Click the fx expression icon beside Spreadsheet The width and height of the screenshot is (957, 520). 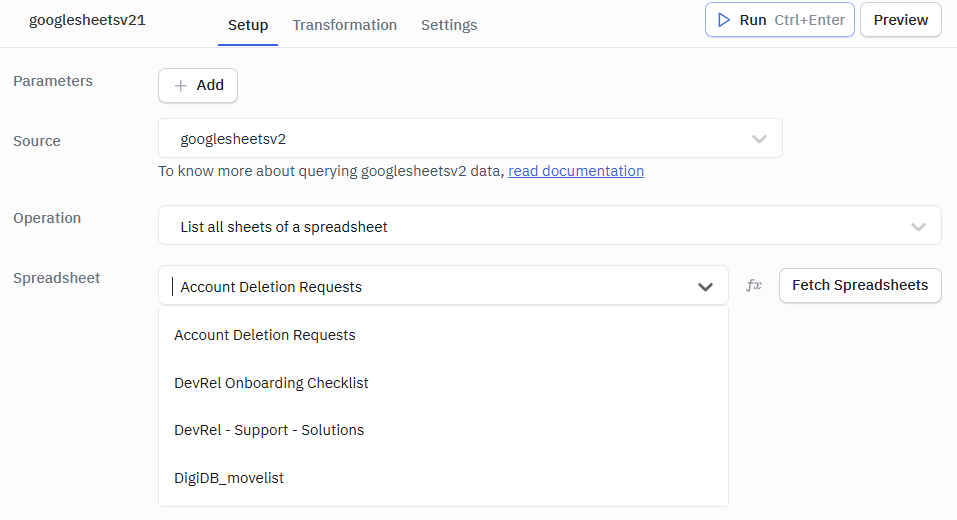pos(754,285)
